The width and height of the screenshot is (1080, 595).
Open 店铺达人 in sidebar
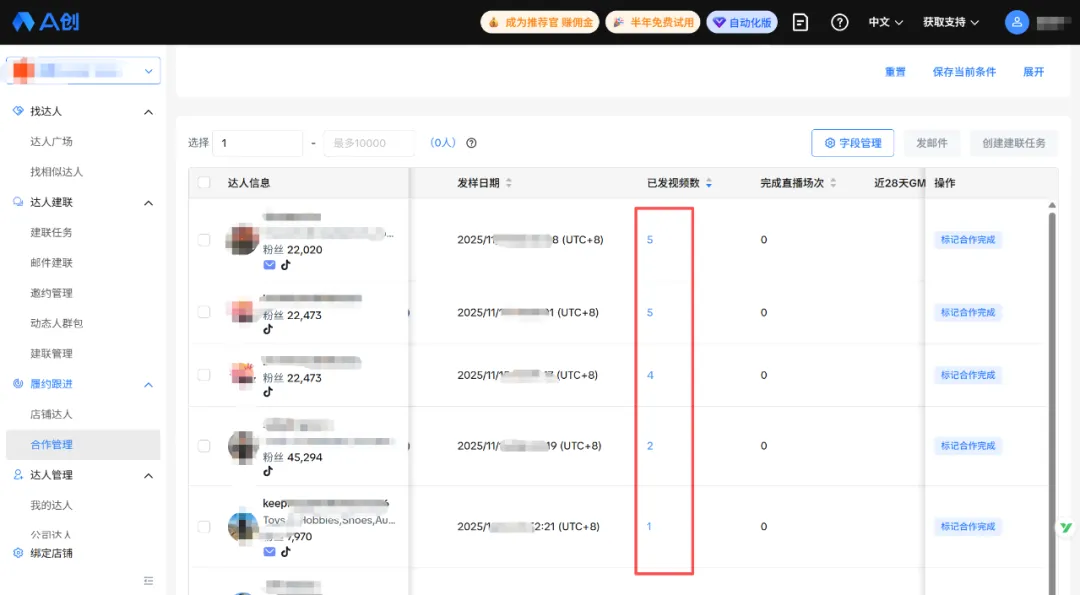51,414
